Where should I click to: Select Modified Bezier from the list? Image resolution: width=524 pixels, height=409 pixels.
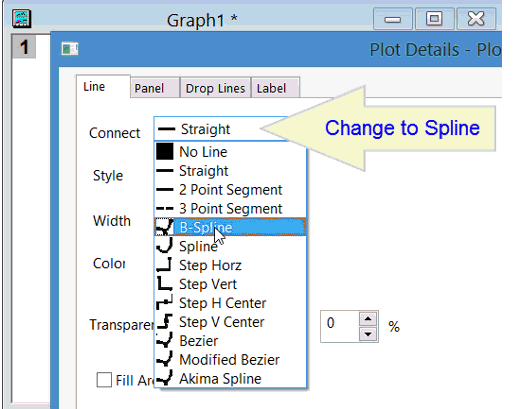click(x=230, y=360)
